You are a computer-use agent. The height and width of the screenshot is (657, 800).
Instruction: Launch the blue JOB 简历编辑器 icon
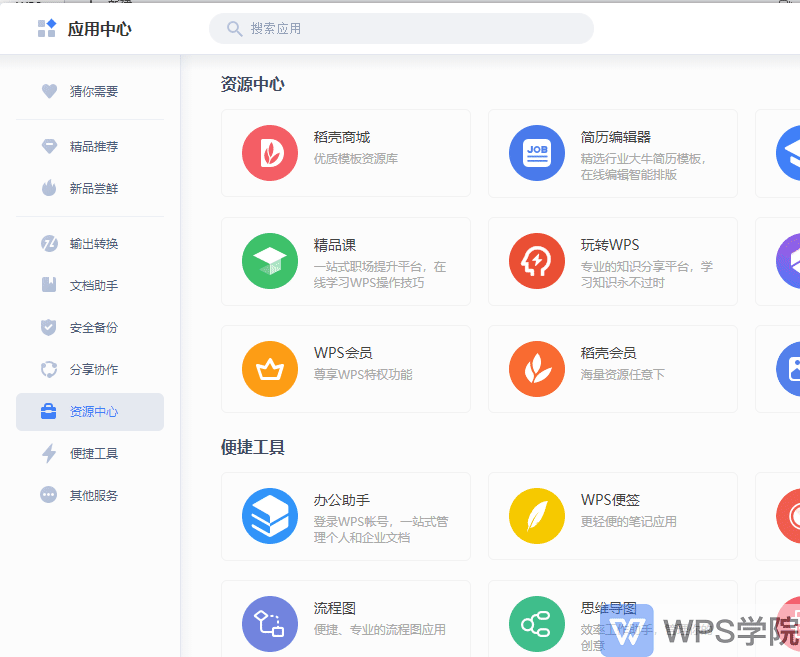click(537, 153)
